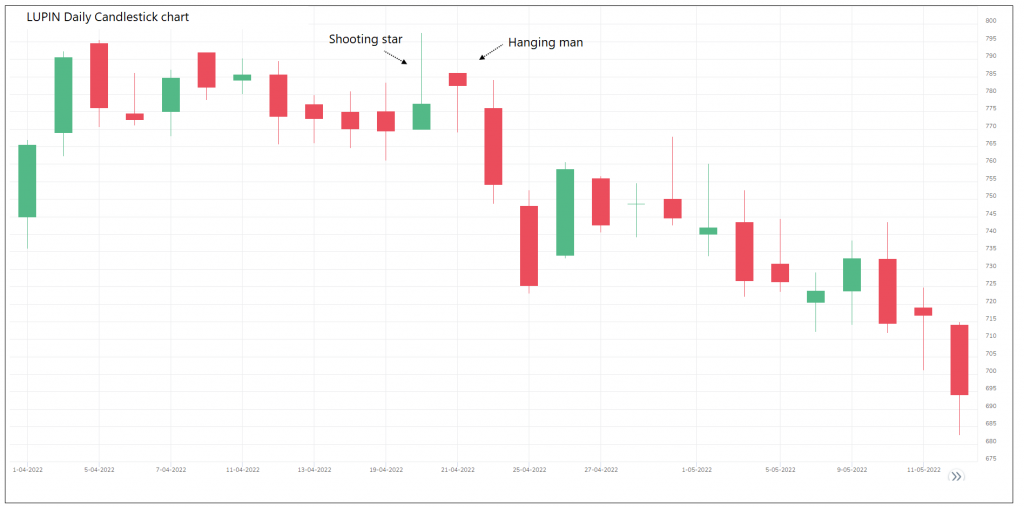Image resolution: width=1024 pixels, height=507 pixels.
Task: Click the 11-05-2022 date axis label
Action: tap(923, 469)
